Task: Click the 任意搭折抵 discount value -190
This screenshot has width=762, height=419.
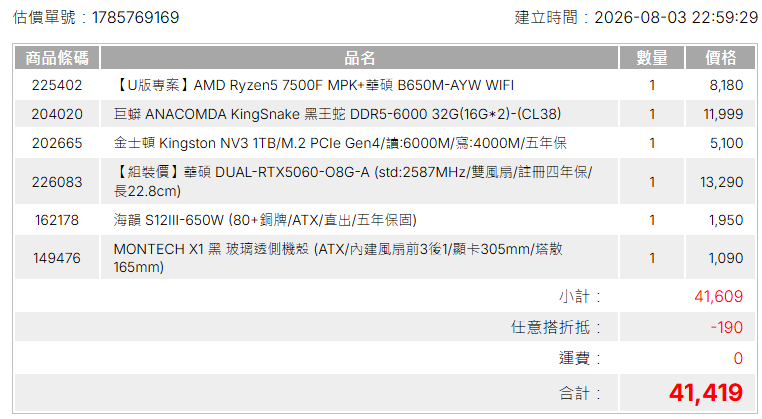Action: [727, 327]
